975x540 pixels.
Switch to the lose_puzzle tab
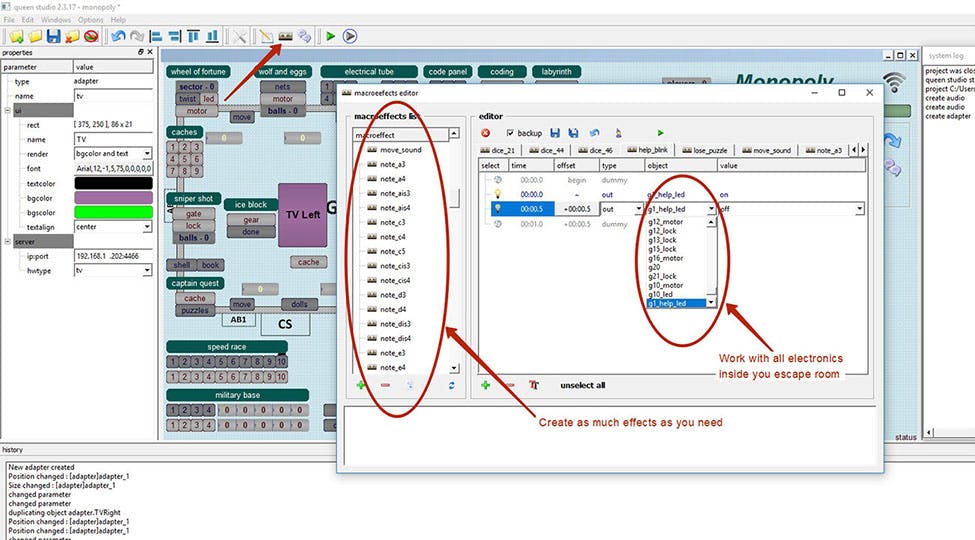point(710,150)
